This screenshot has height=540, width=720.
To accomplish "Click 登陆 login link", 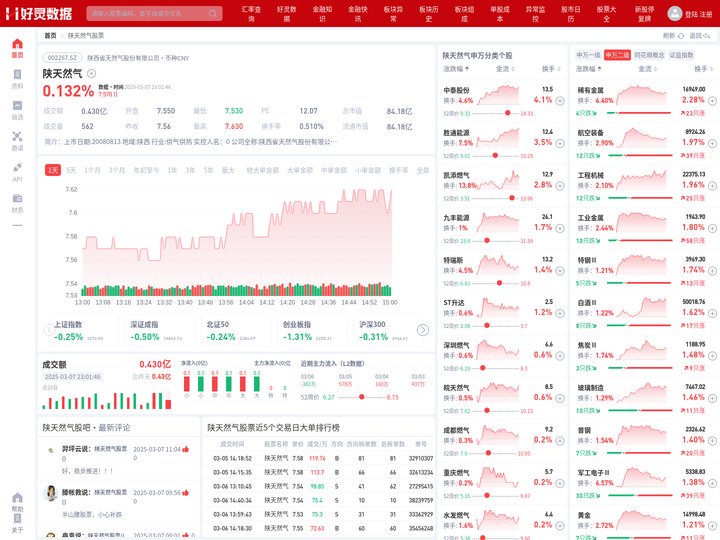I will click(x=691, y=14).
